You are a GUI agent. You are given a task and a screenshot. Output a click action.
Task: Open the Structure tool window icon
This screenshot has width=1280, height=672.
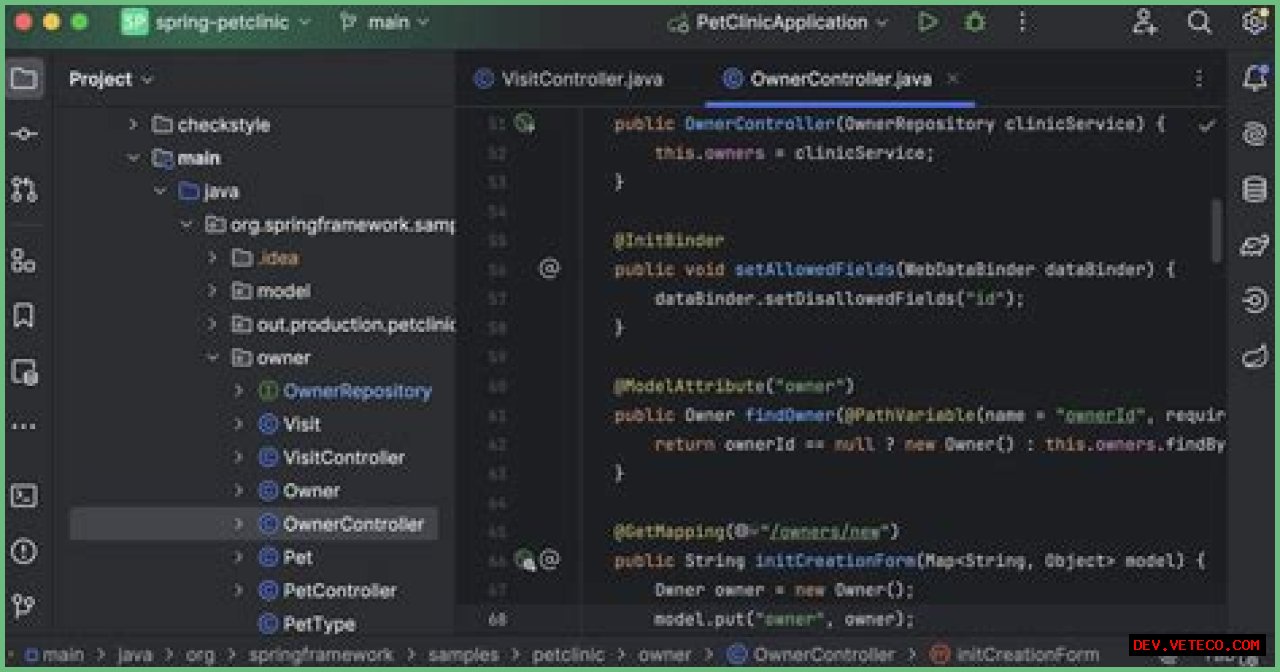coord(24,261)
